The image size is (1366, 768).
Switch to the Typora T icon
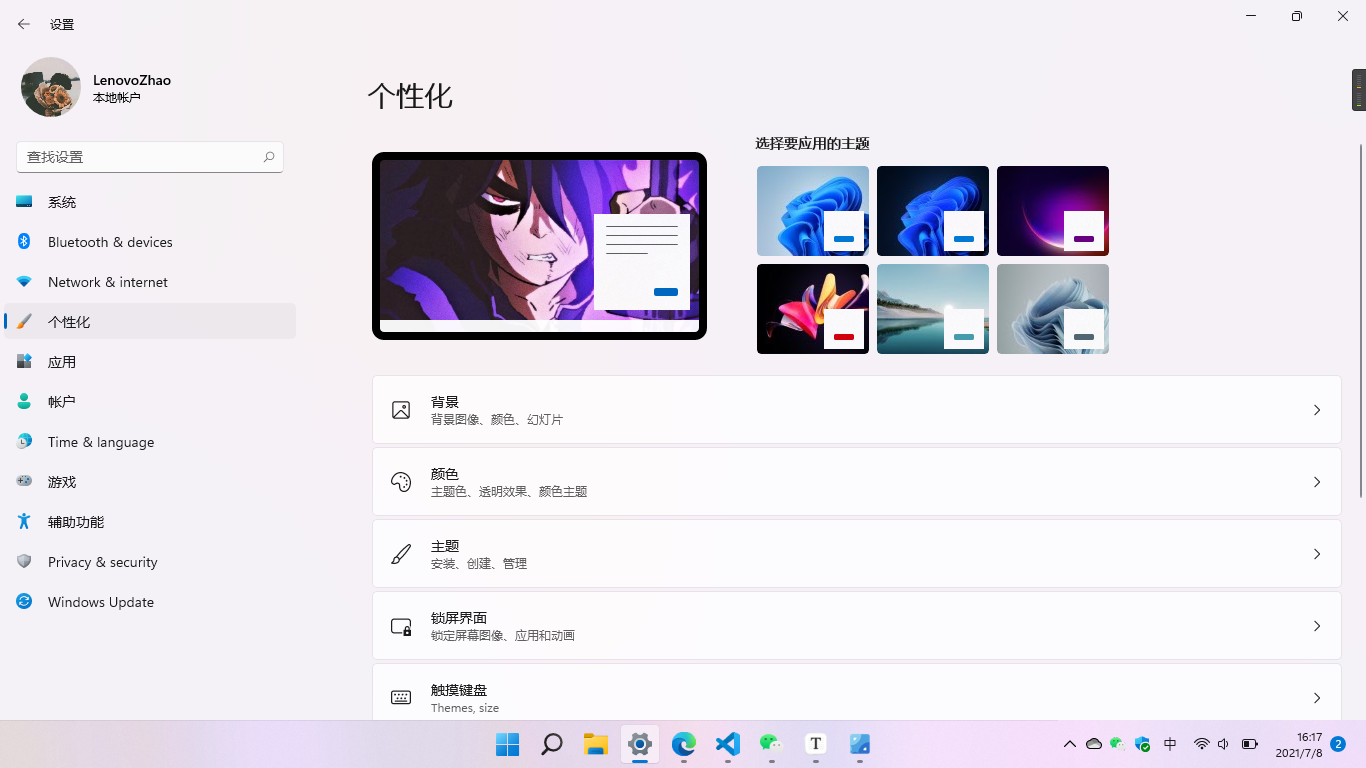coord(816,744)
